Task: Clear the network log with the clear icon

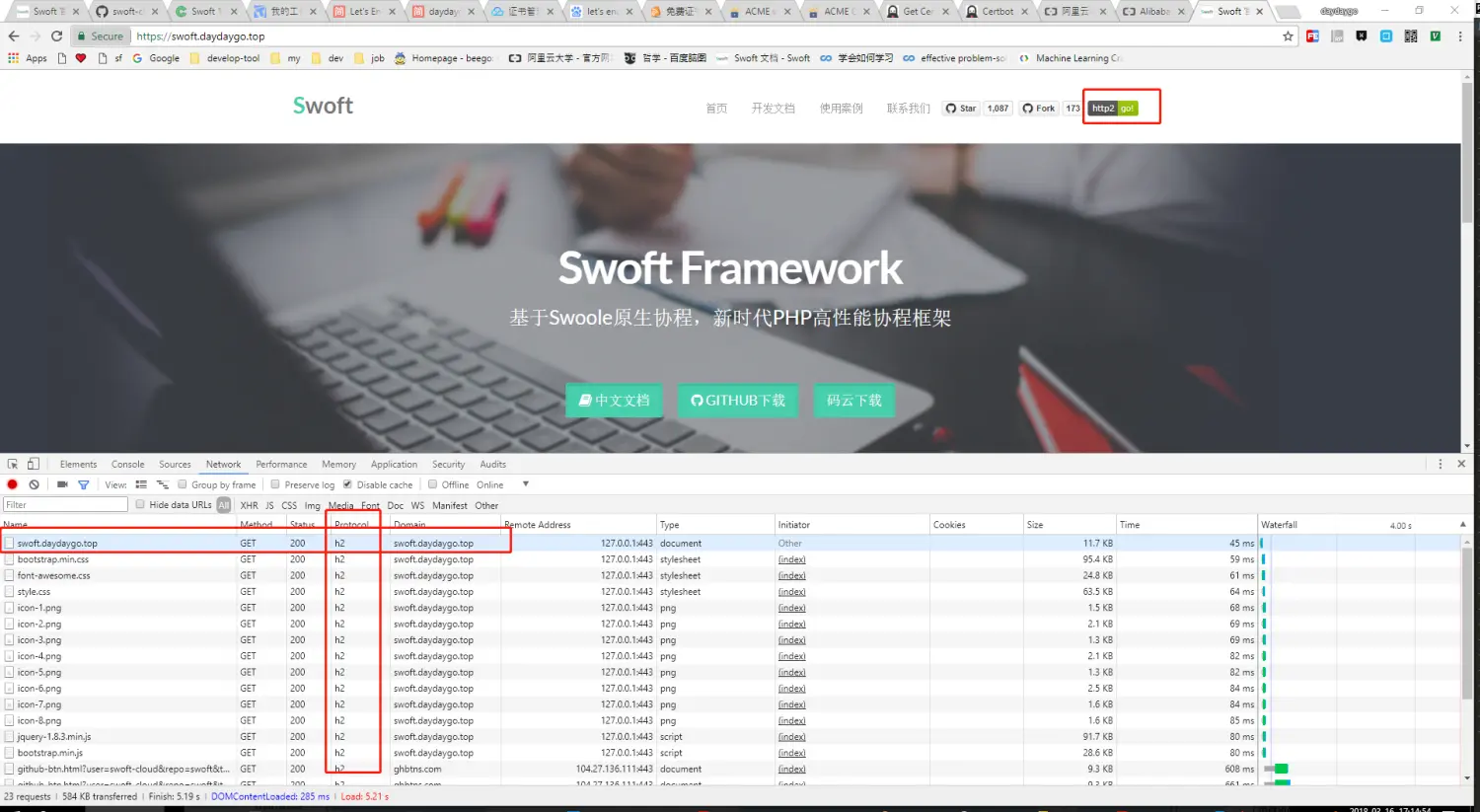Action: (35, 484)
